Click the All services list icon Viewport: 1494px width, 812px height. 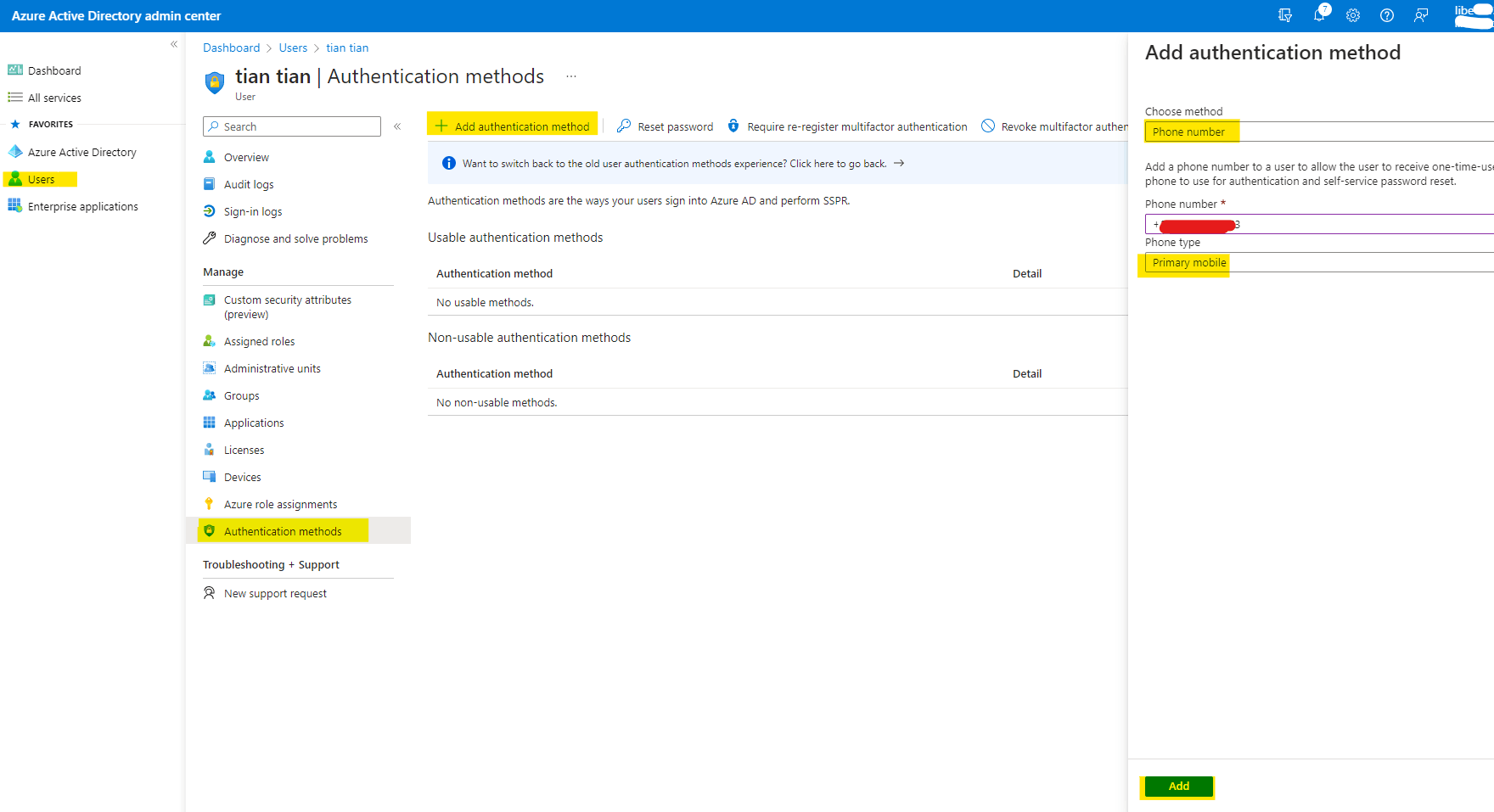click(15, 98)
